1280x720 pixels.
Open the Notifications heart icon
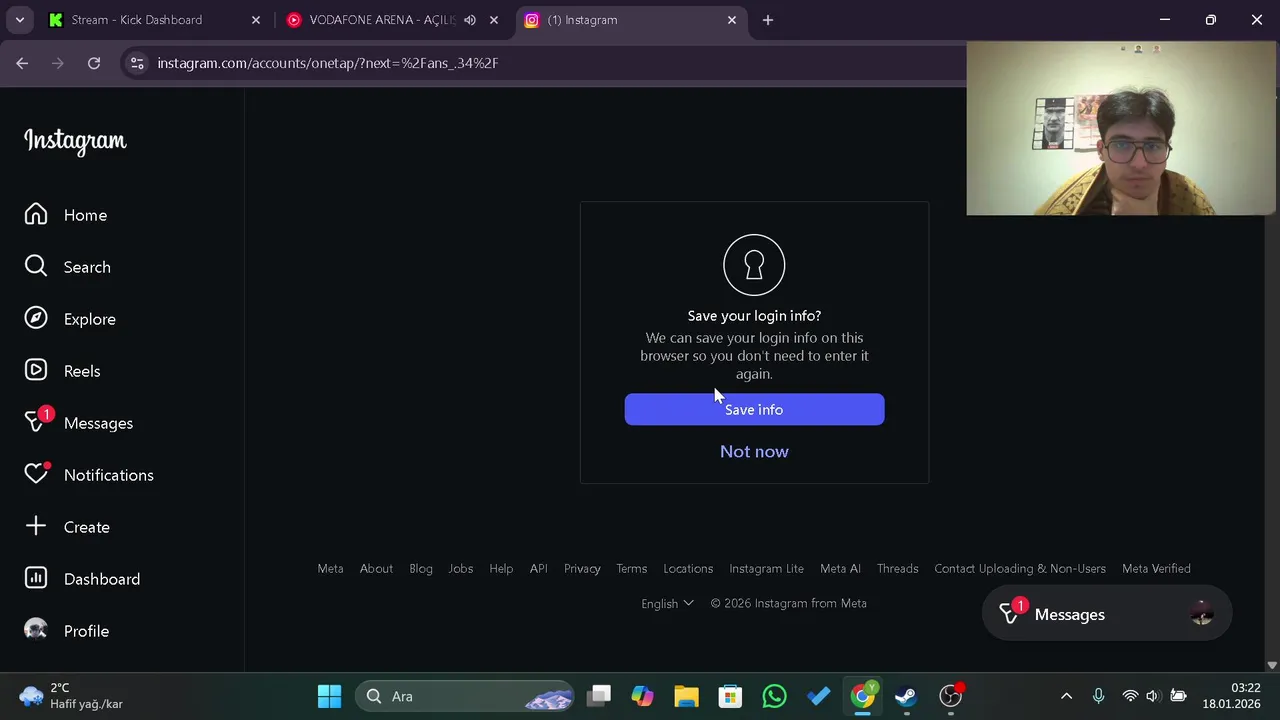(37, 473)
